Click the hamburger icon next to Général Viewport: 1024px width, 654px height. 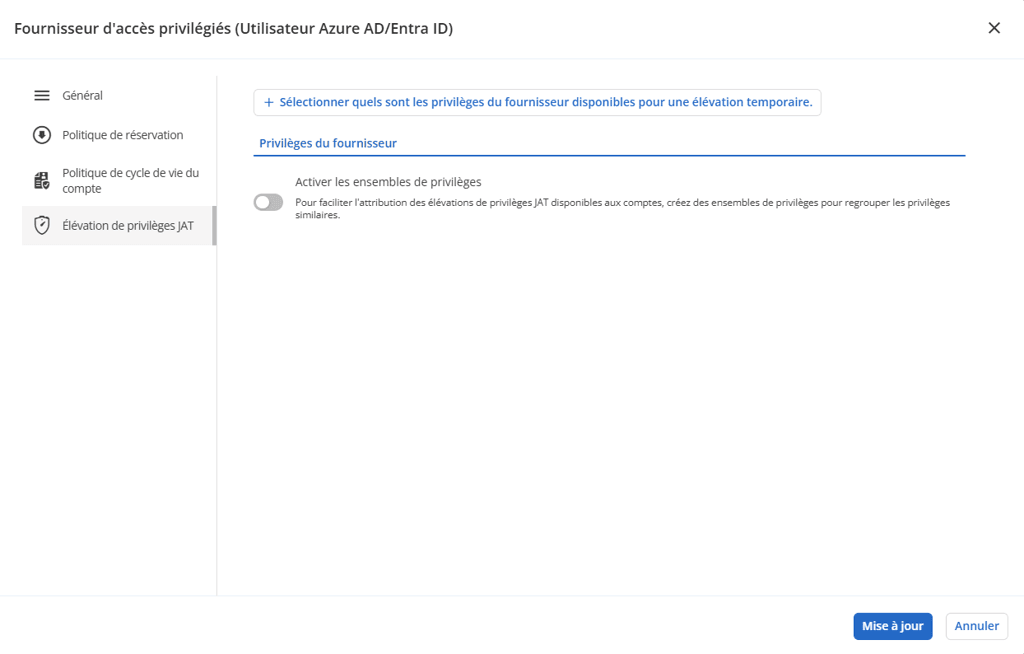click(x=42, y=96)
